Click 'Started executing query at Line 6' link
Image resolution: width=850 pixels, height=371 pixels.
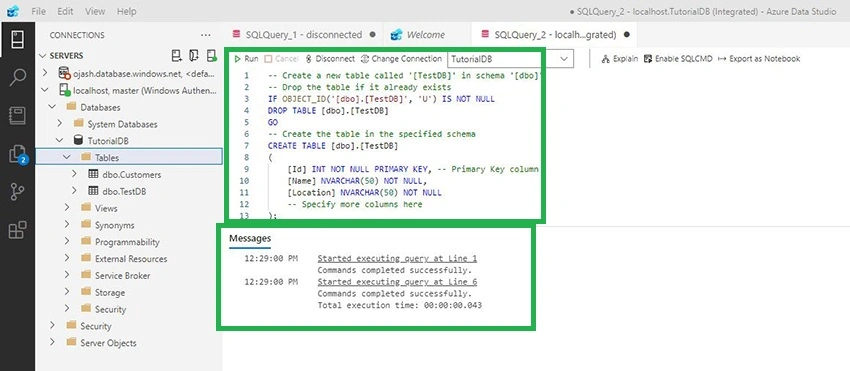coord(397,282)
